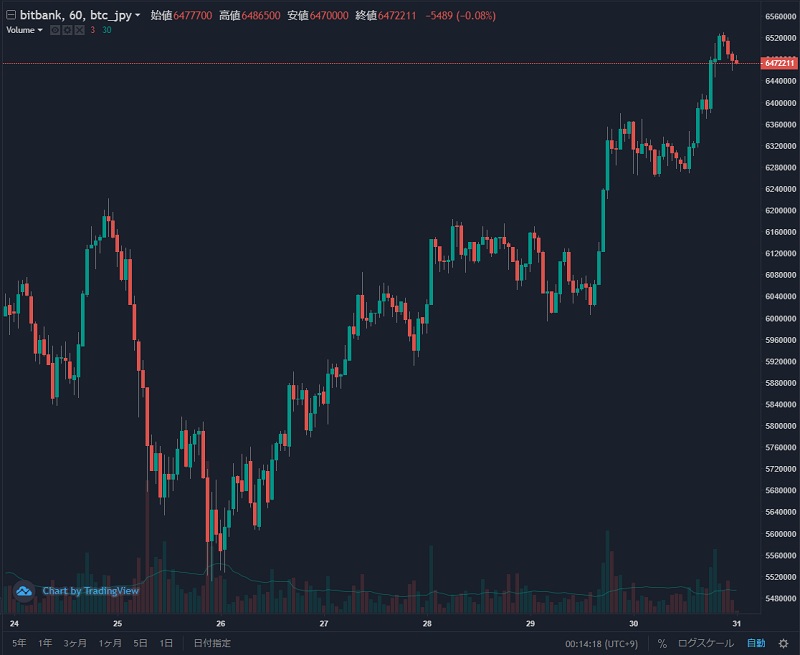Toggle Volume indicator visibility via eye icon

[55, 30]
